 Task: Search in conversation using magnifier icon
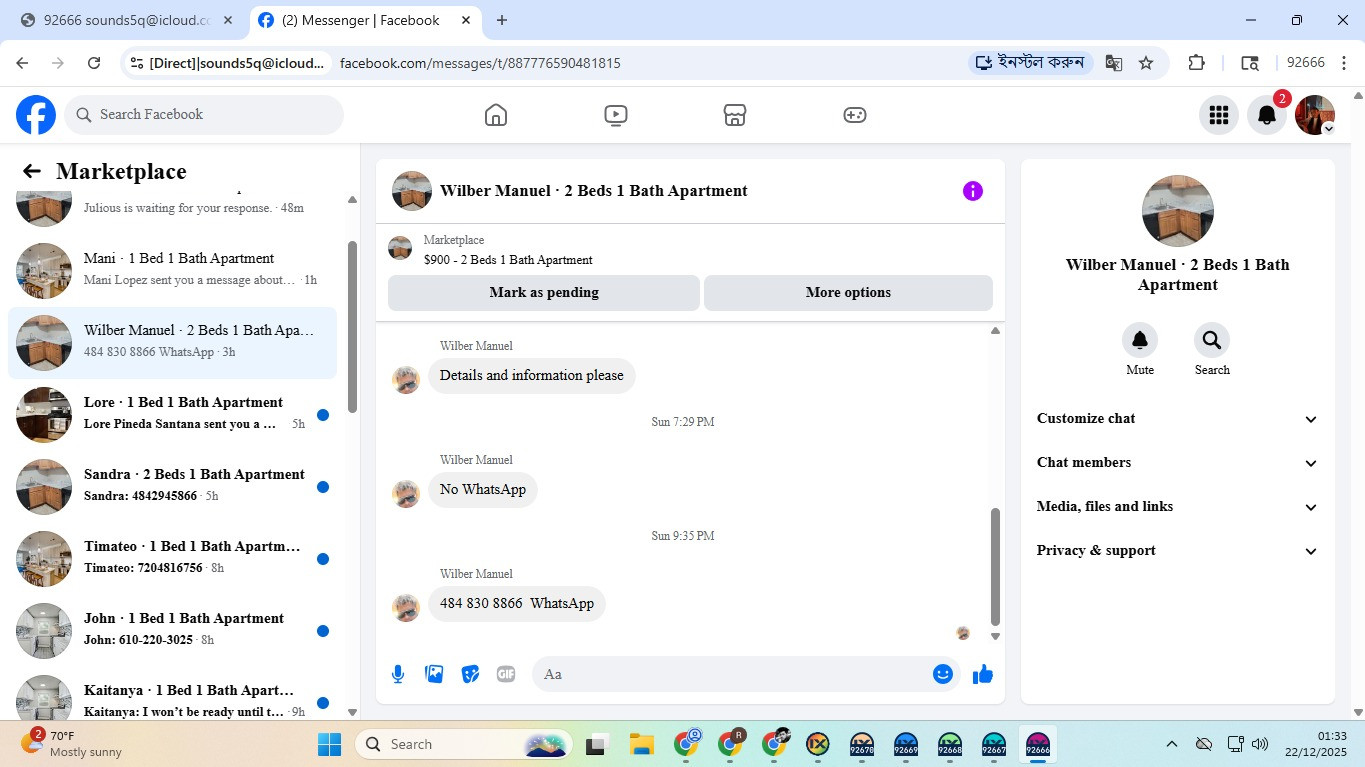pyautogui.click(x=1212, y=340)
